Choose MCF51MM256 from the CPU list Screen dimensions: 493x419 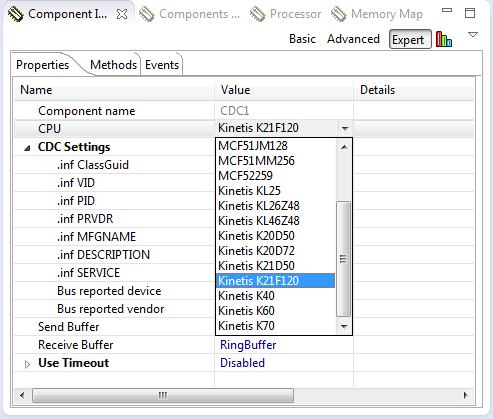pos(276,161)
